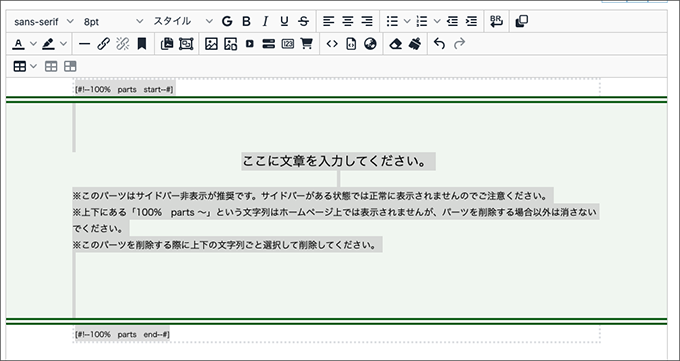Redo the last undone action

[459, 44]
